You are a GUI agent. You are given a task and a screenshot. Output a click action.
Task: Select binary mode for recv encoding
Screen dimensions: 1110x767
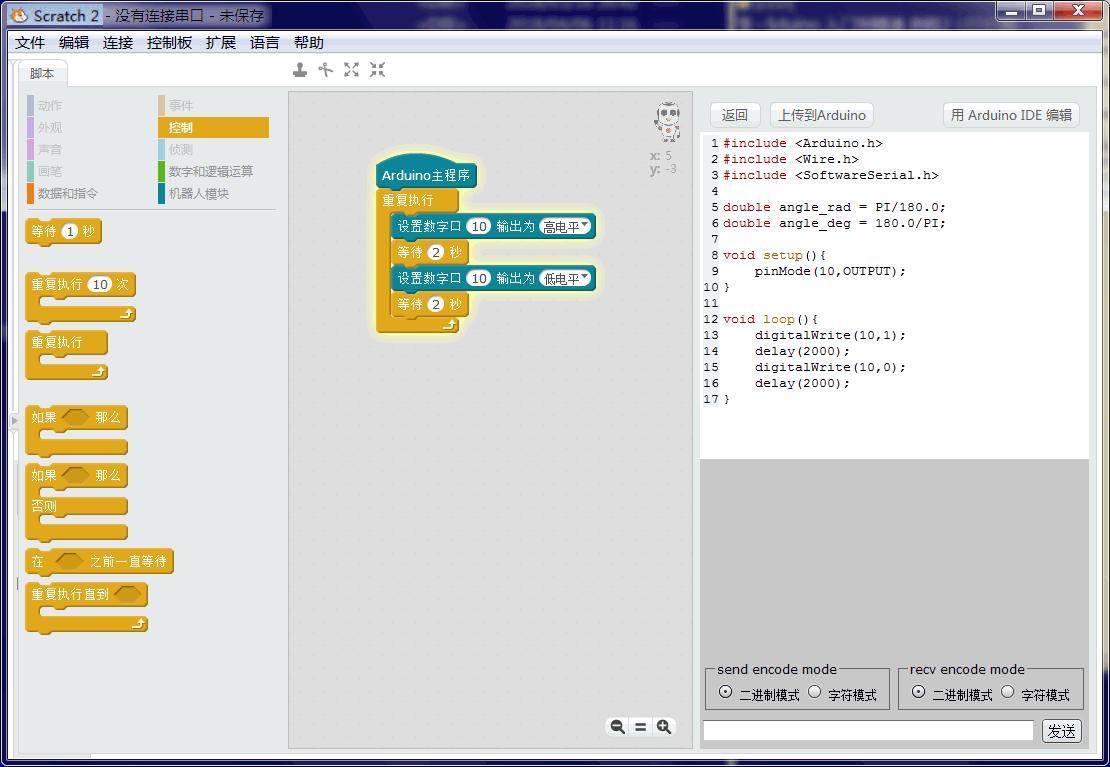pyautogui.click(x=918, y=692)
